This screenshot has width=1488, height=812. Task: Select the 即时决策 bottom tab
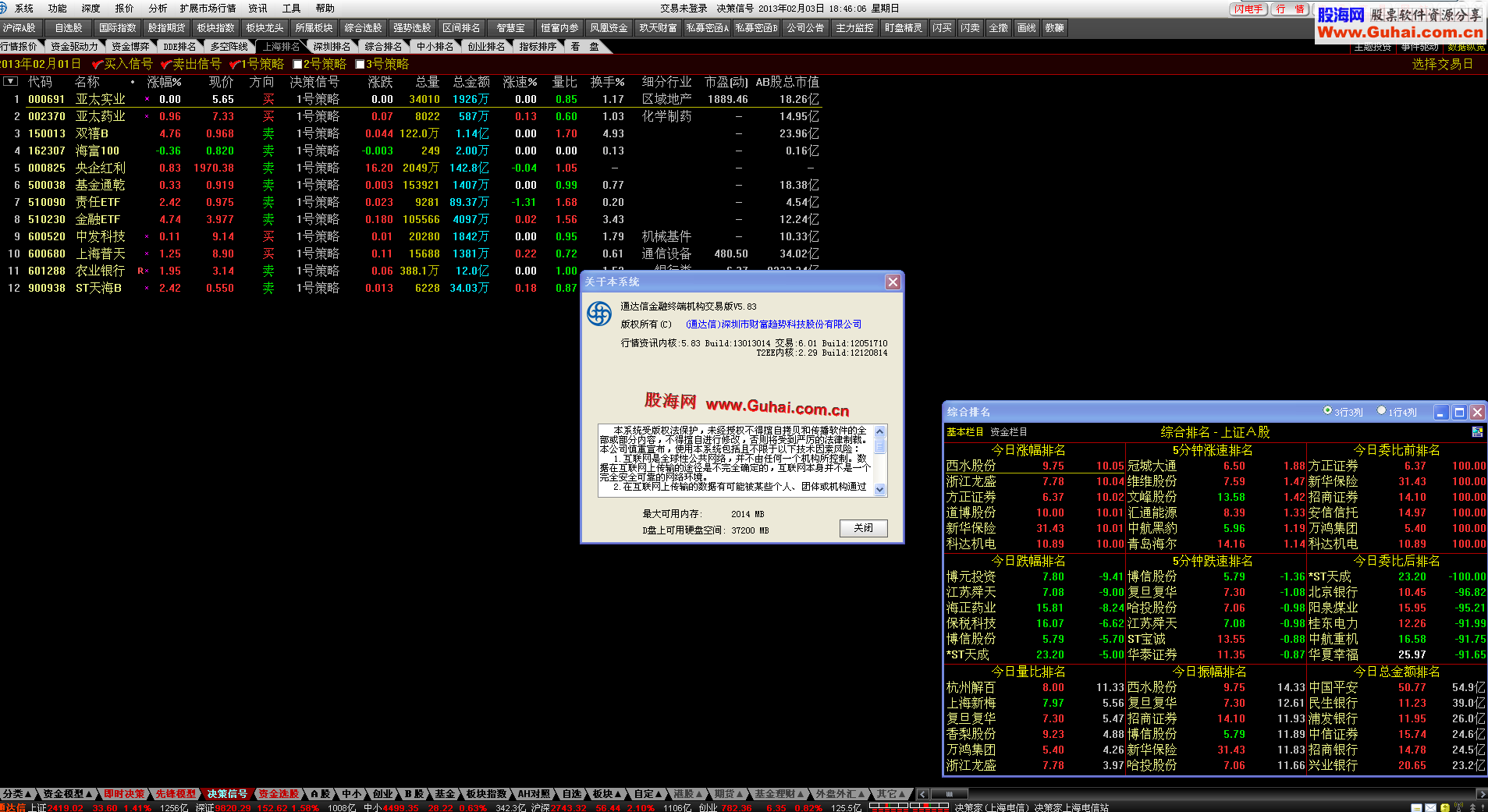pos(124,794)
